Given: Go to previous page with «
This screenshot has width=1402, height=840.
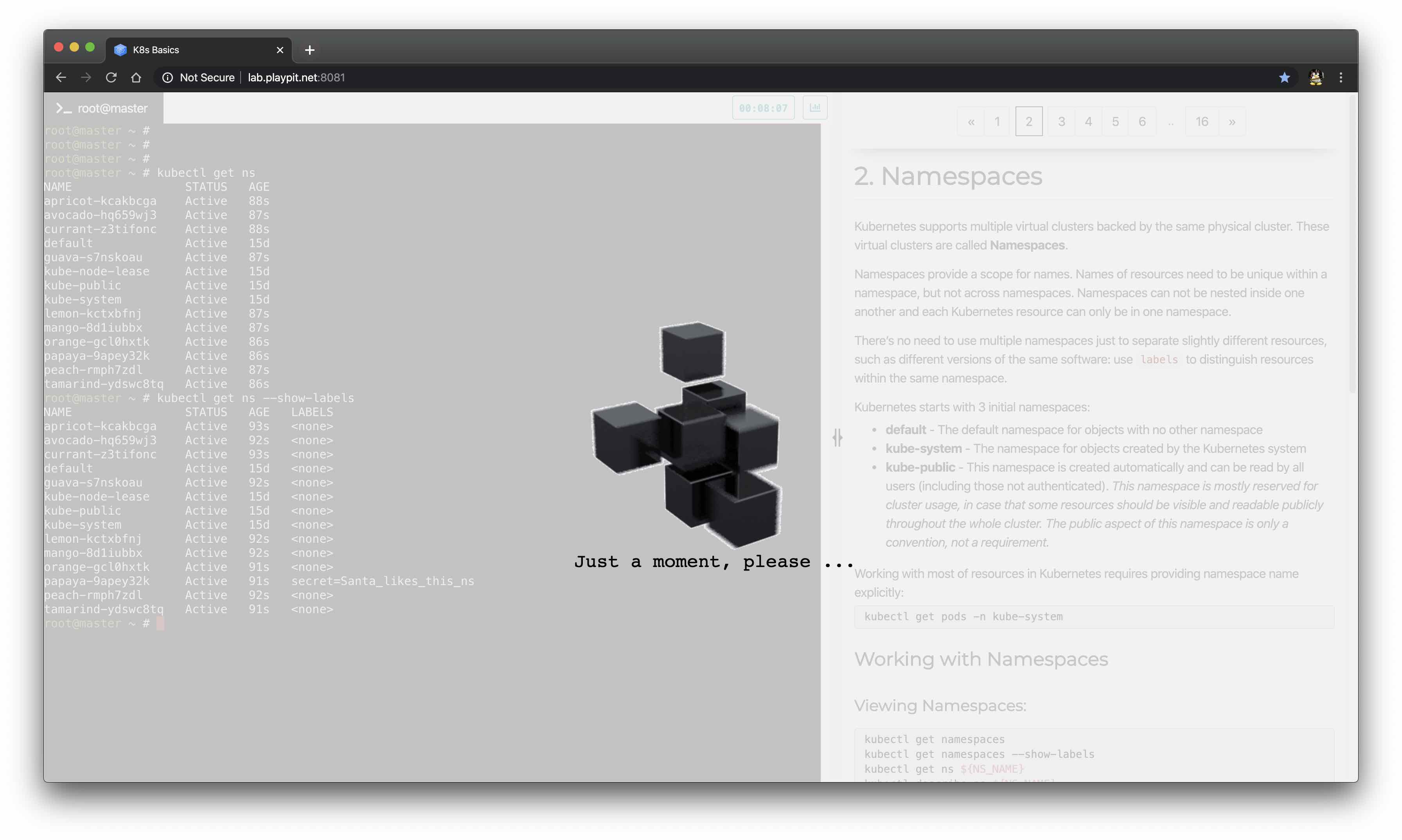Looking at the screenshot, I should point(971,122).
